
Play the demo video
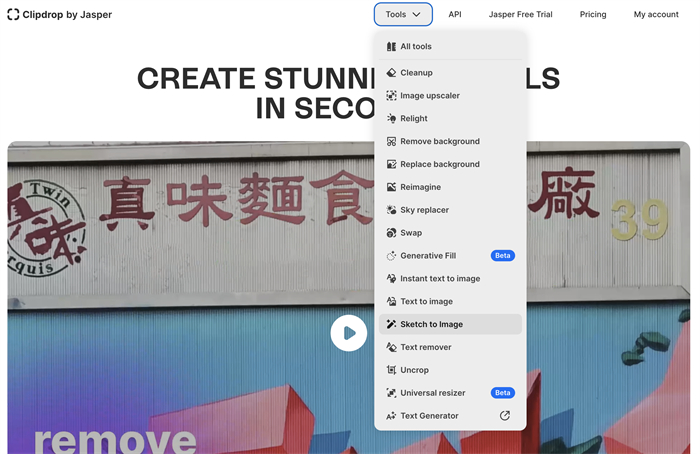coord(349,333)
